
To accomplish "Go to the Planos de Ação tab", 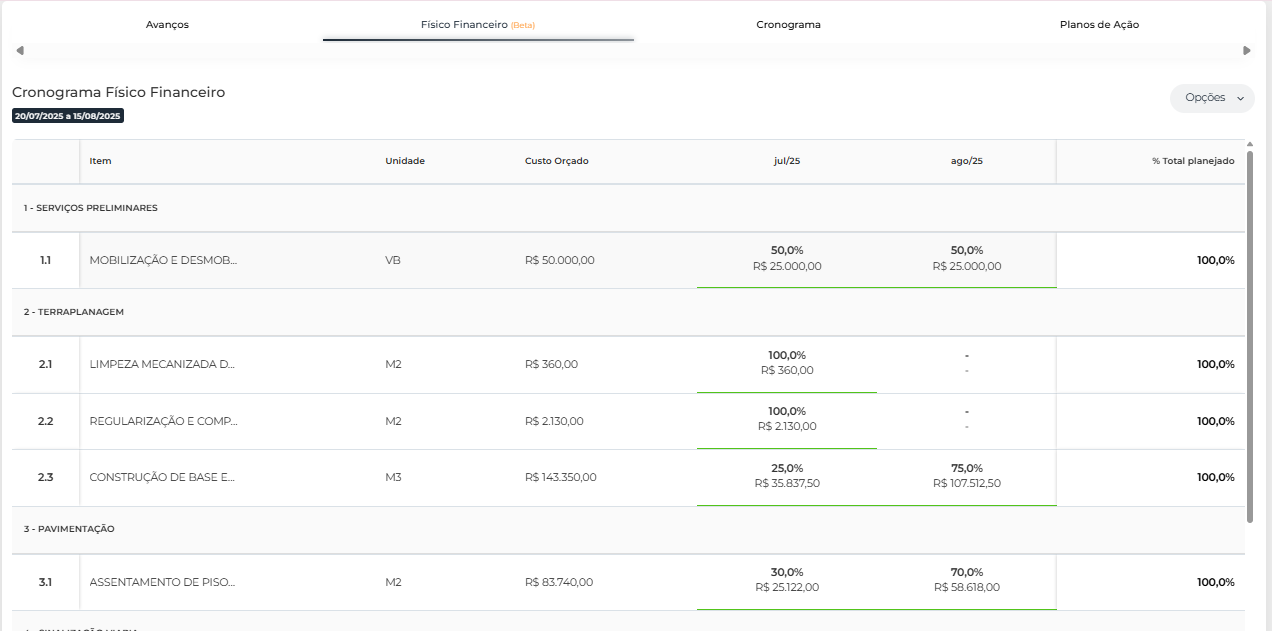I will (1099, 25).
